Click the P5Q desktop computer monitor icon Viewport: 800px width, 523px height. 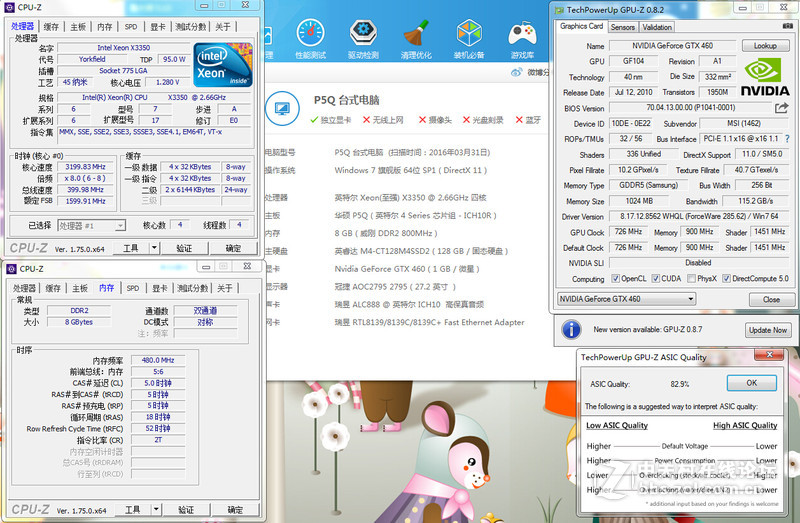[x=282, y=109]
